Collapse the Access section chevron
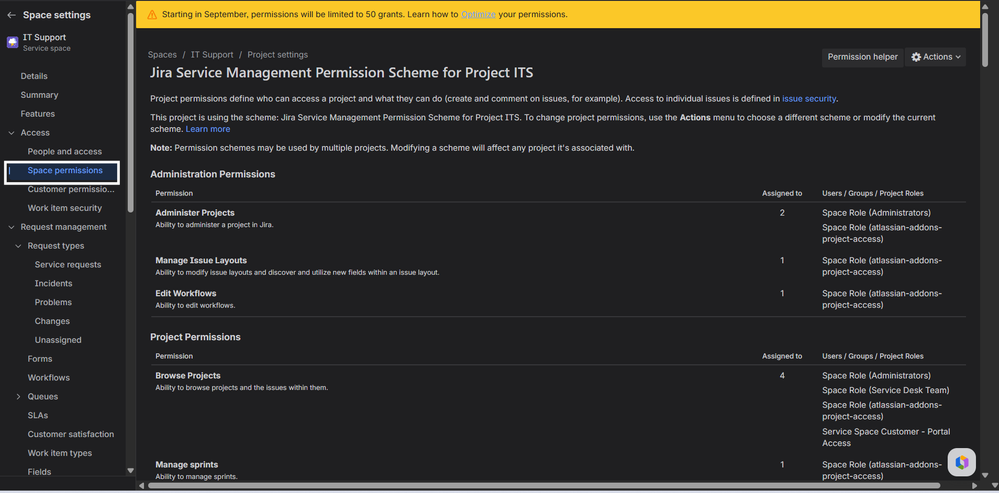Viewport: 999px width, 493px height. [11, 132]
